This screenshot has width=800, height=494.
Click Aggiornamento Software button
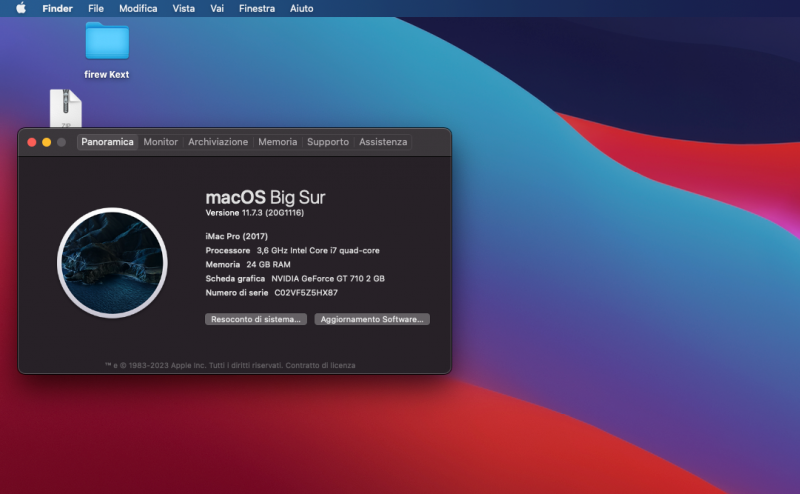pos(372,319)
